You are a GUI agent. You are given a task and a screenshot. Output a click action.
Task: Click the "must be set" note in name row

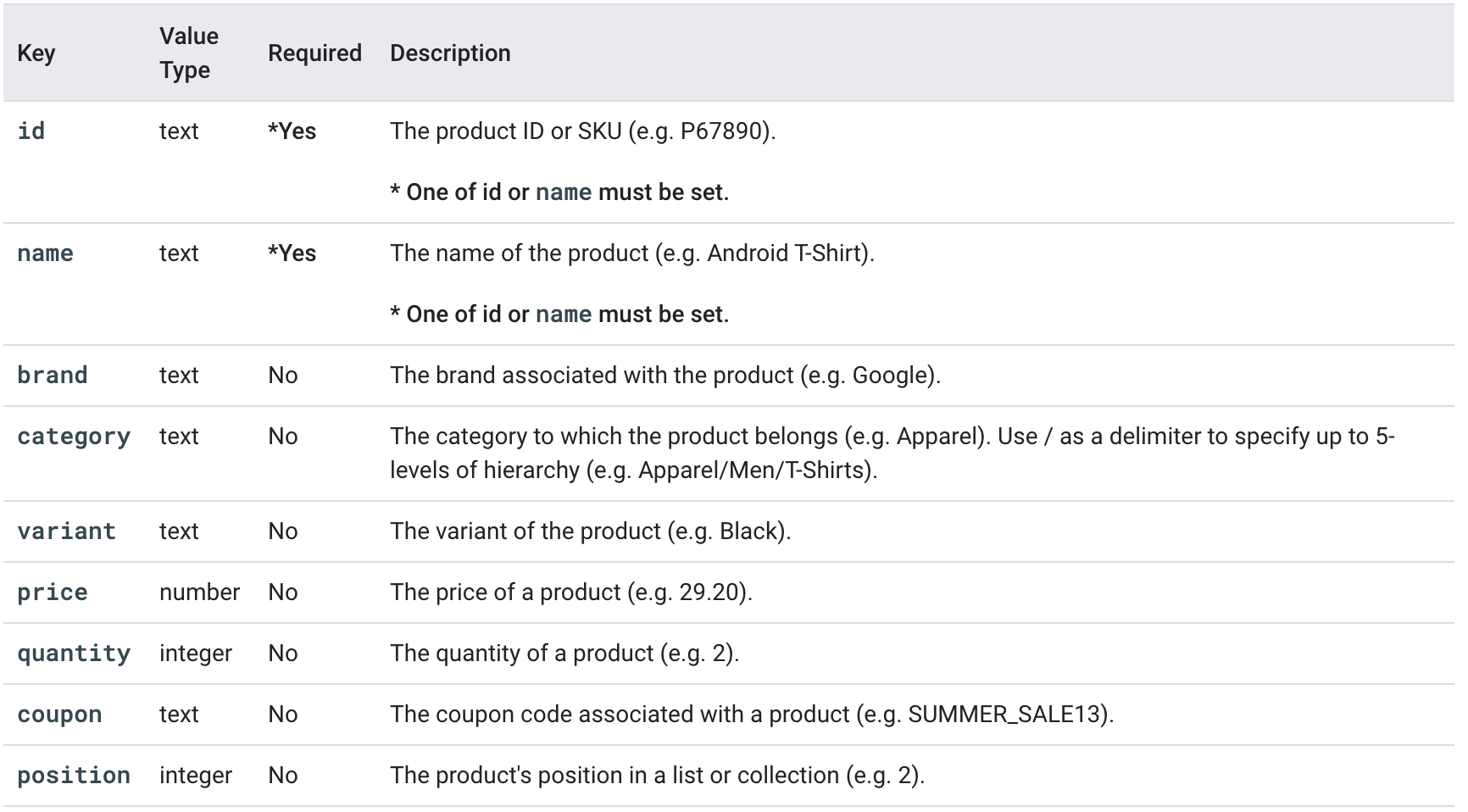coord(559,314)
